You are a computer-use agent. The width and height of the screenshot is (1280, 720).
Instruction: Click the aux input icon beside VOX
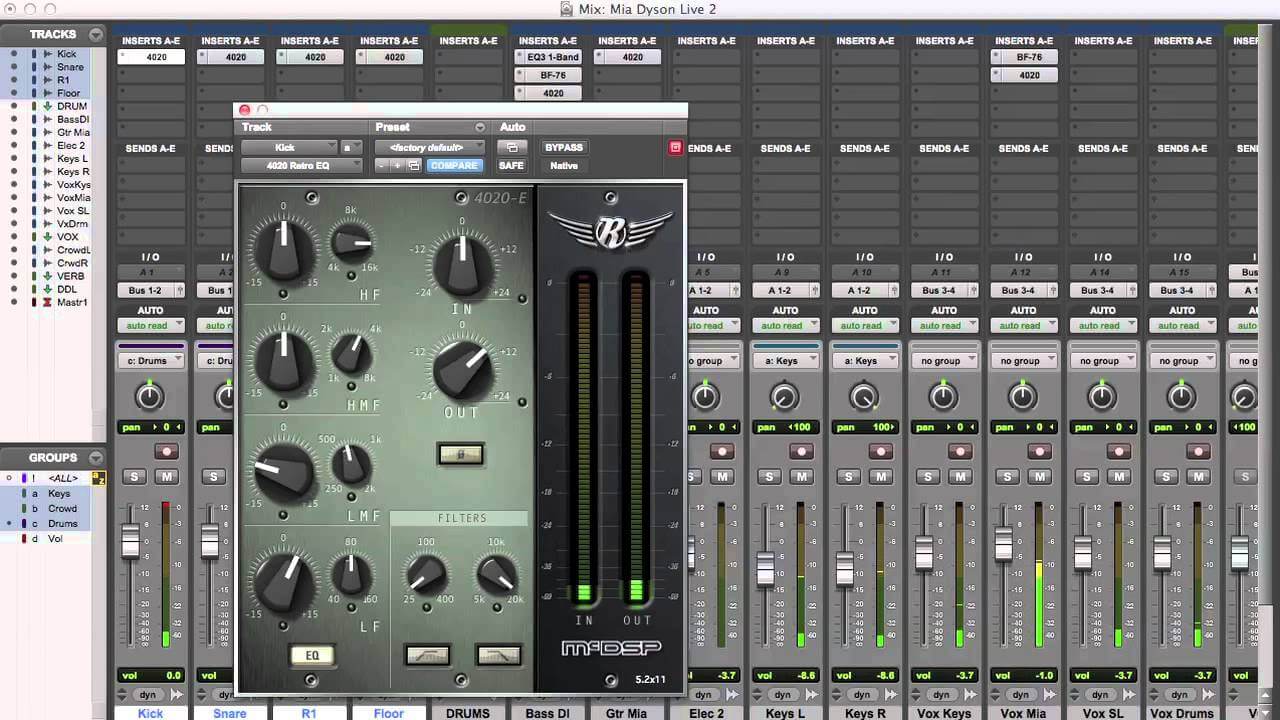point(46,237)
